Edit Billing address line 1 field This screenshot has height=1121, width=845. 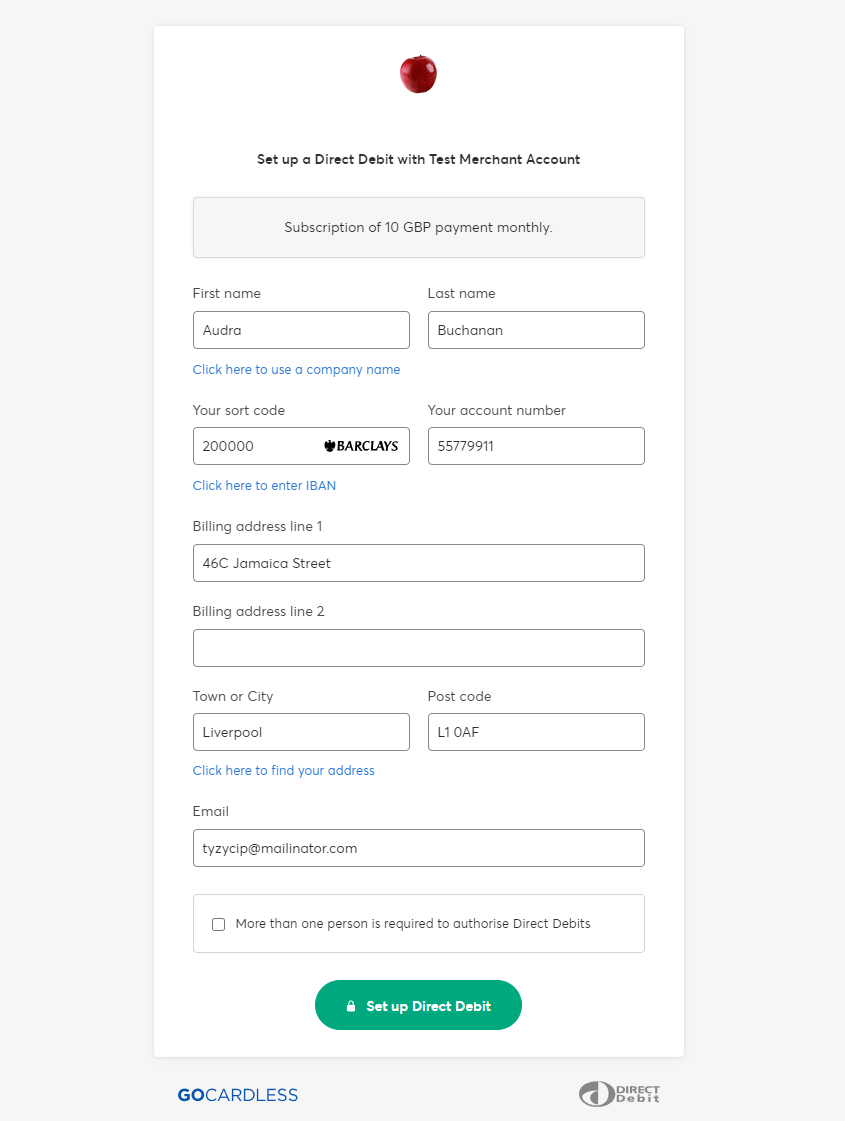418,563
